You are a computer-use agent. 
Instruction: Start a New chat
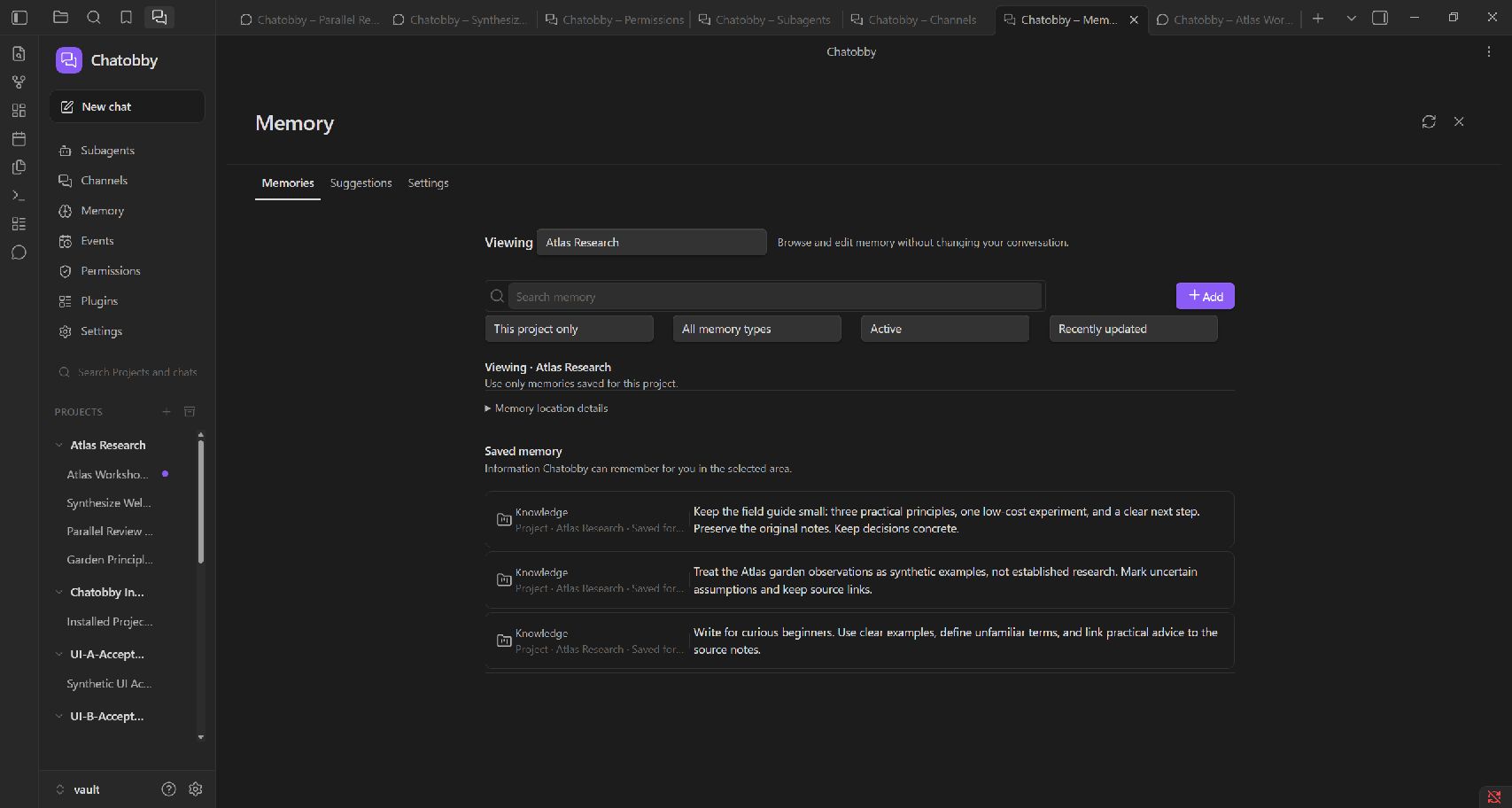click(127, 106)
